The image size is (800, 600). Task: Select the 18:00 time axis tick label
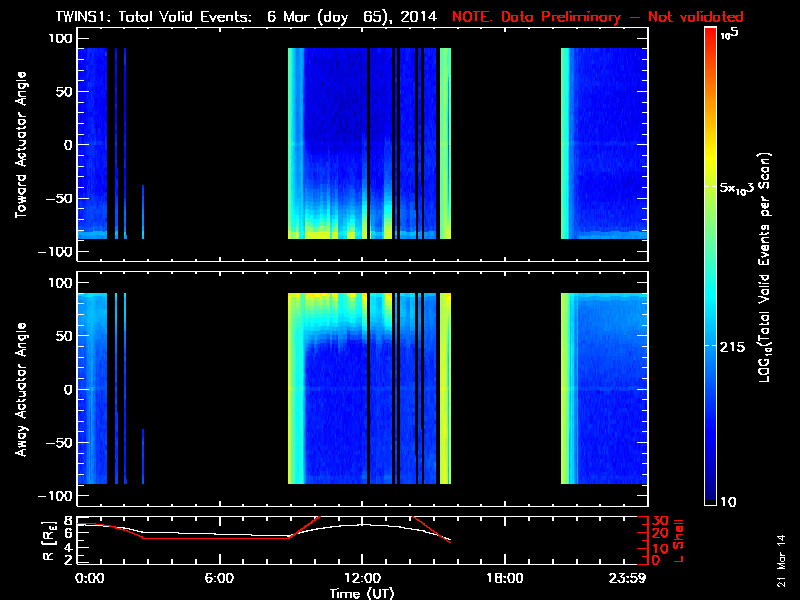[x=504, y=577]
